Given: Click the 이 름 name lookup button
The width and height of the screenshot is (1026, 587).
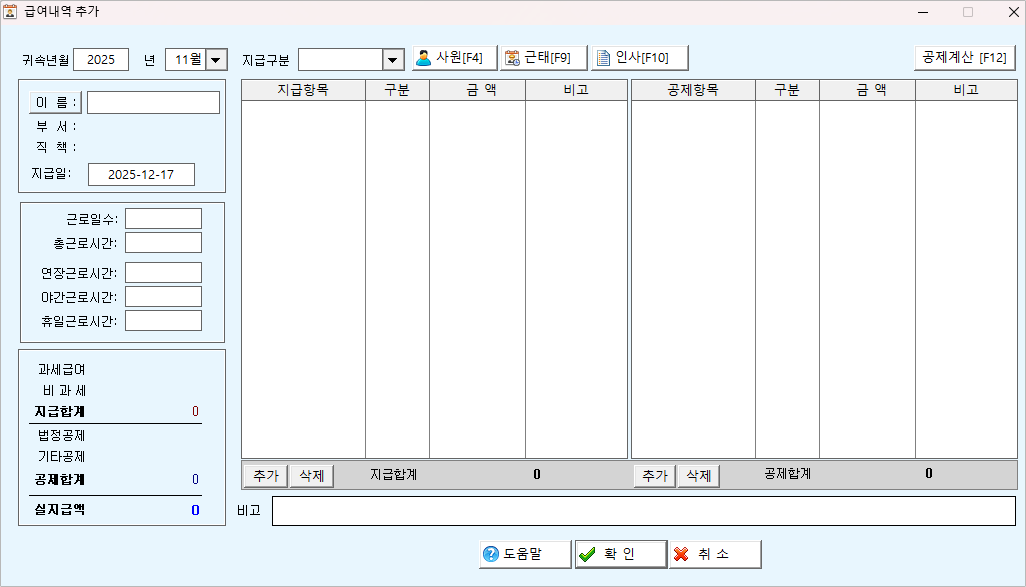Looking at the screenshot, I should [x=56, y=103].
